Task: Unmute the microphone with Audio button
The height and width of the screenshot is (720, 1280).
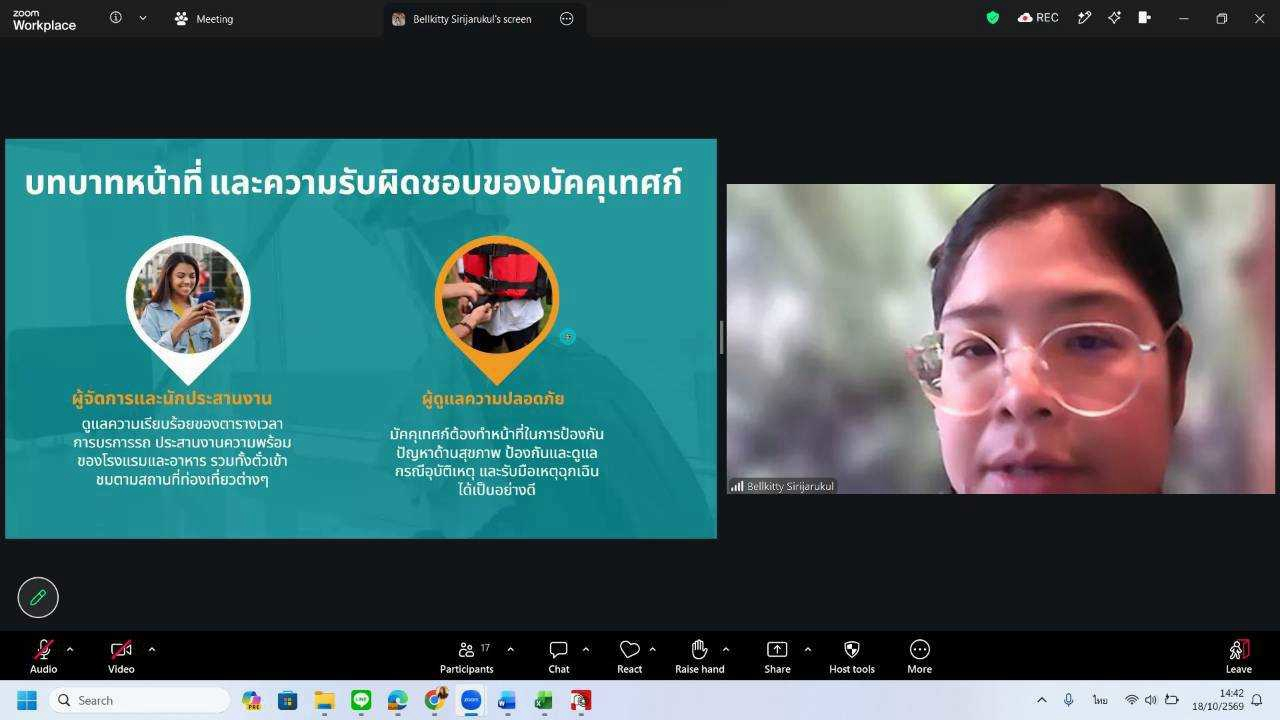Action: click(x=43, y=656)
